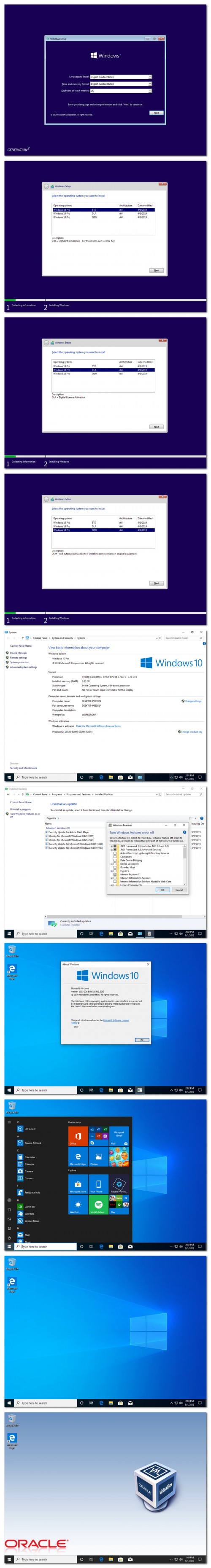The height and width of the screenshot is (1568, 211).
Task: Click Change settings beside computer name
Action: pyautogui.click(x=193, y=702)
